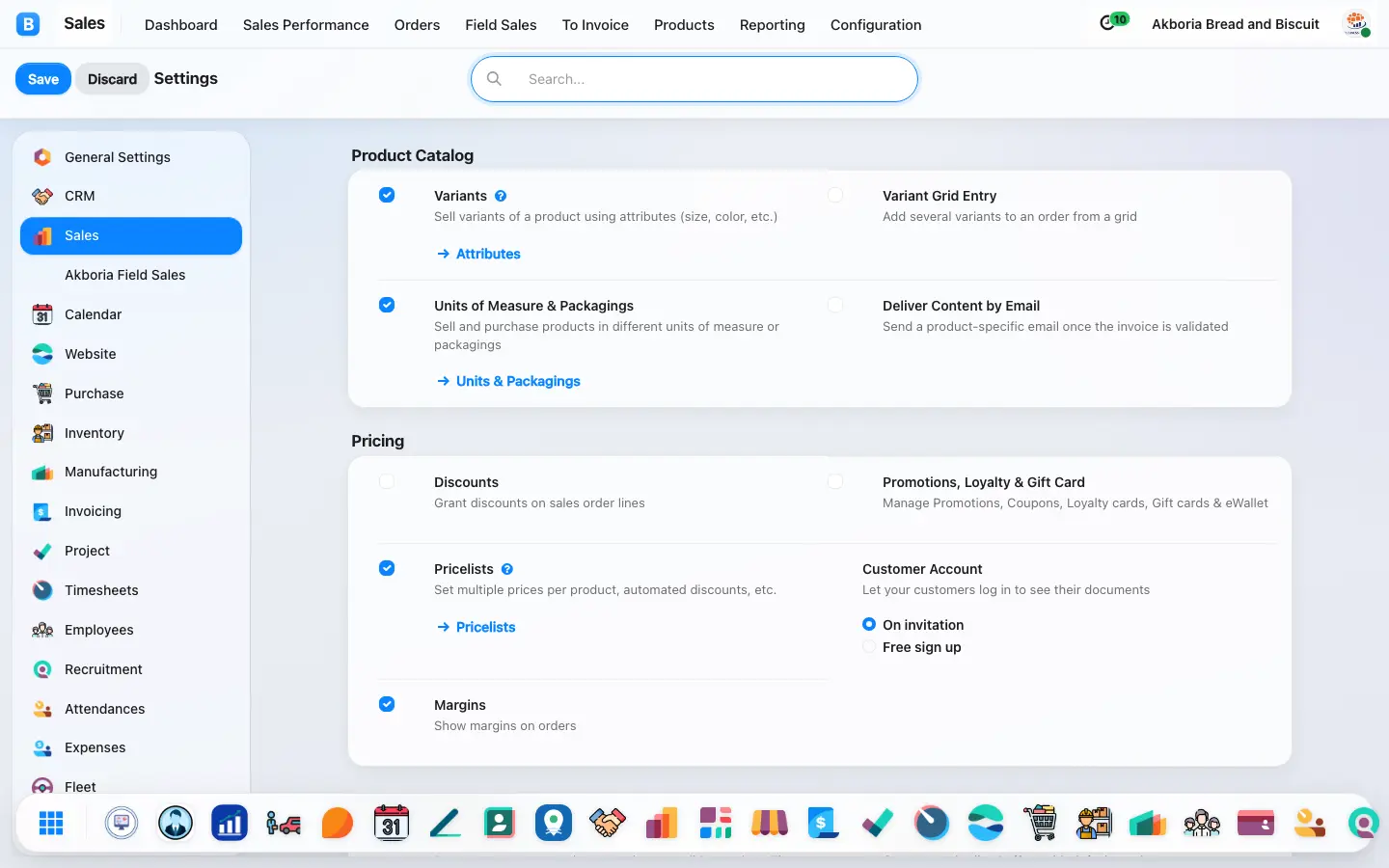Screen dimensions: 1389x868
Task: Open the Products menu
Action: pyautogui.click(x=684, y=25)
